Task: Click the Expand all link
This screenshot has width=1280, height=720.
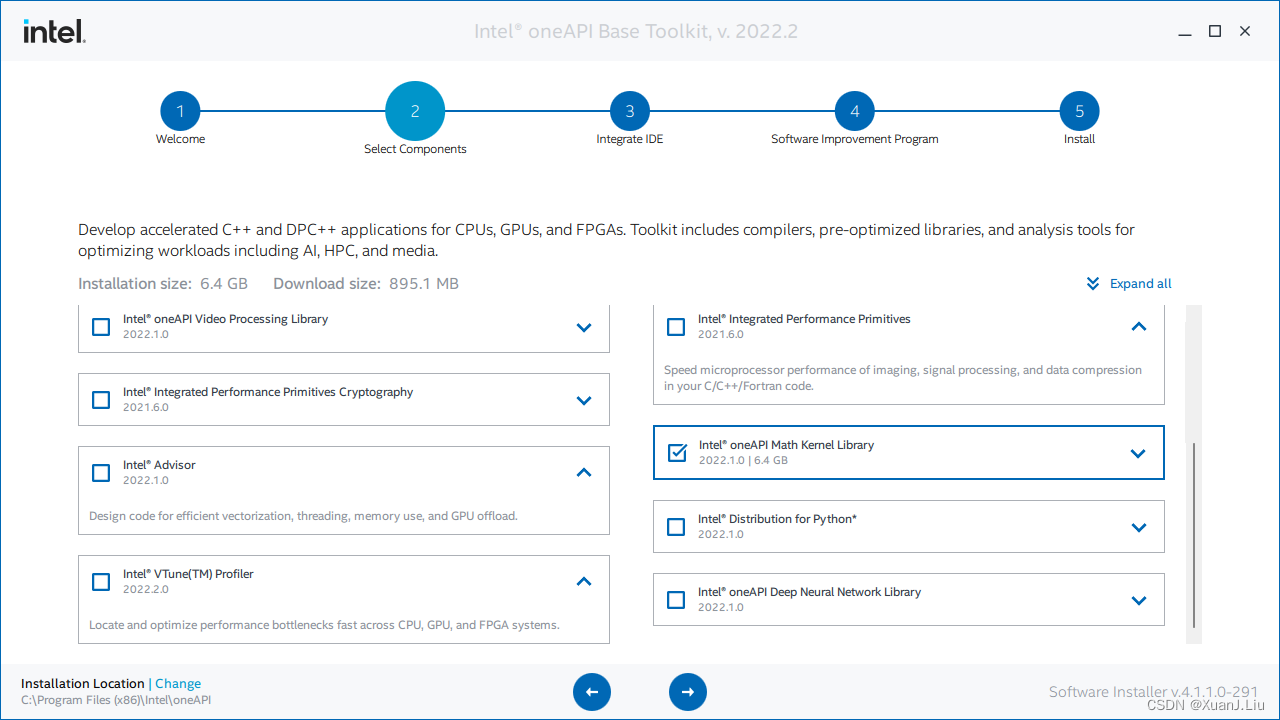Action: [1138, 283]
